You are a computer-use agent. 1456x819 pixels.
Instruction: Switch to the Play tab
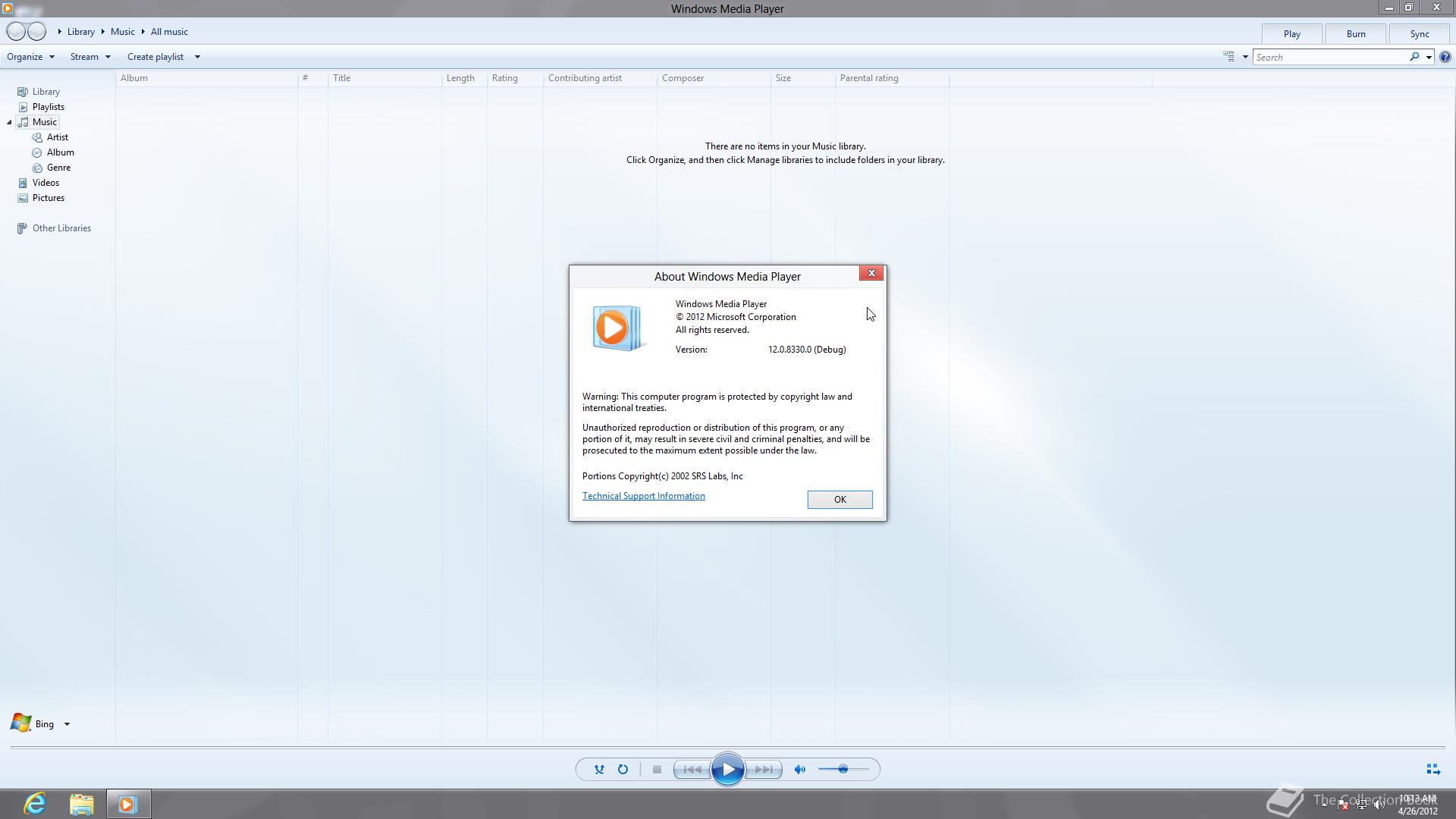(1292, 34)
